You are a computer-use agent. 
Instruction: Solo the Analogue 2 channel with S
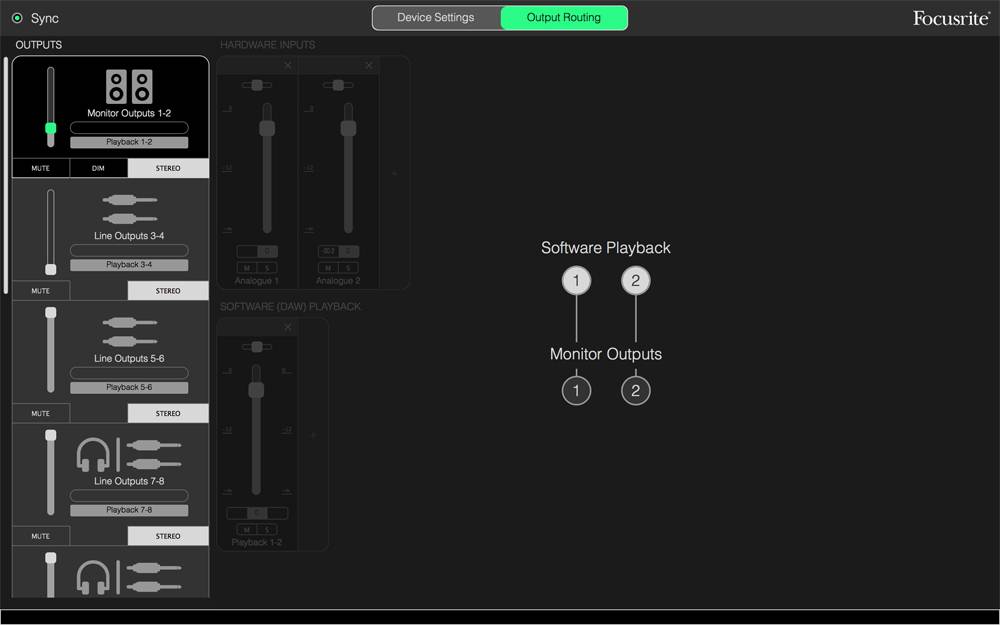[348, 268]
